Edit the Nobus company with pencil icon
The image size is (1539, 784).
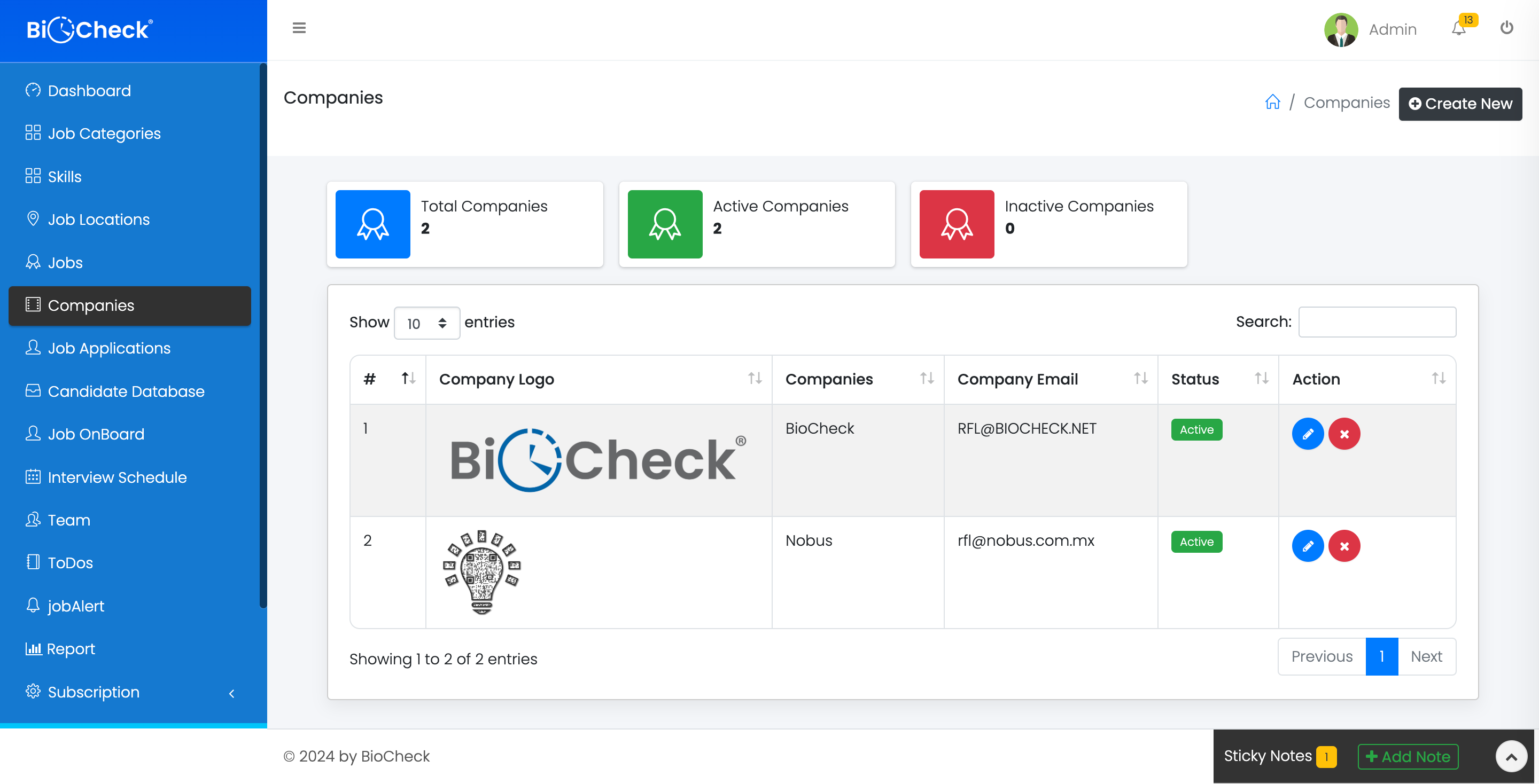1308,546
